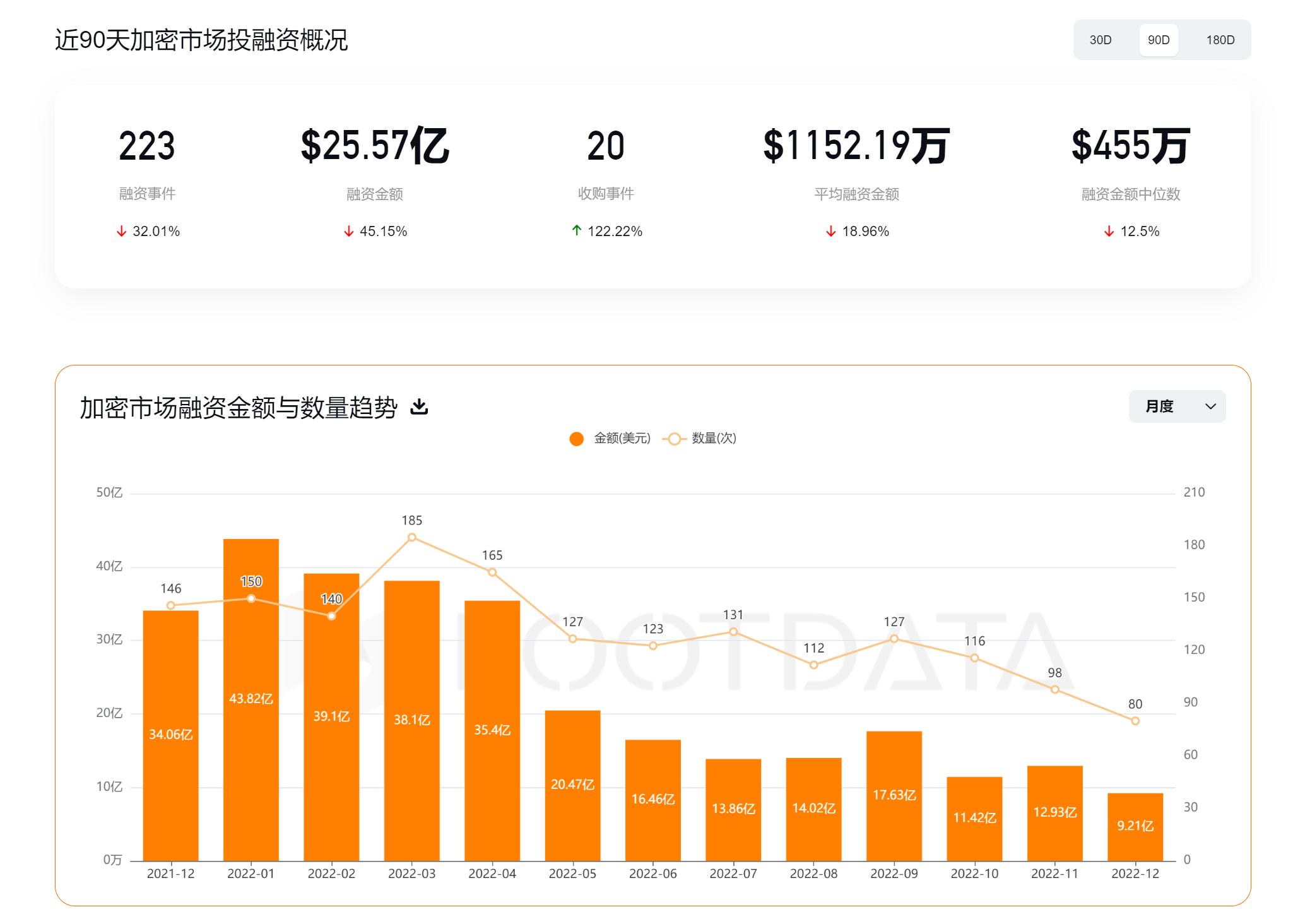Click the 2022-01 bar labeled 43.82亿
This screenshot has width=1293, height=924.
pyautogui.click(x=251, y=699)
